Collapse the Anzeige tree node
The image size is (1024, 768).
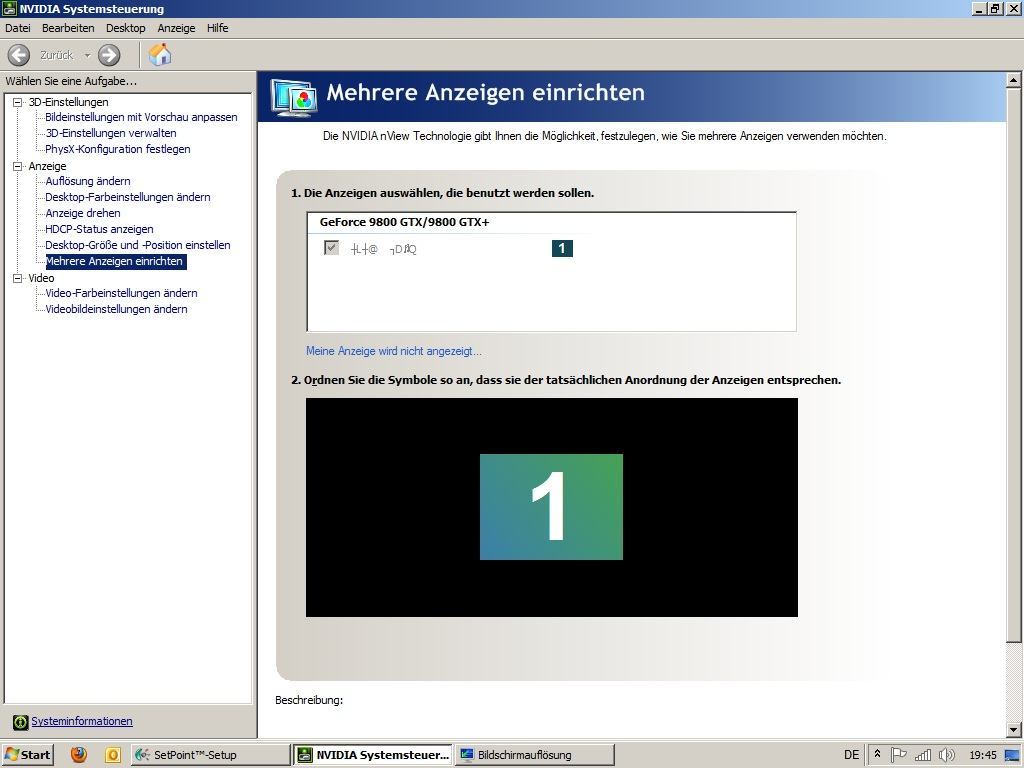point(18,166)
